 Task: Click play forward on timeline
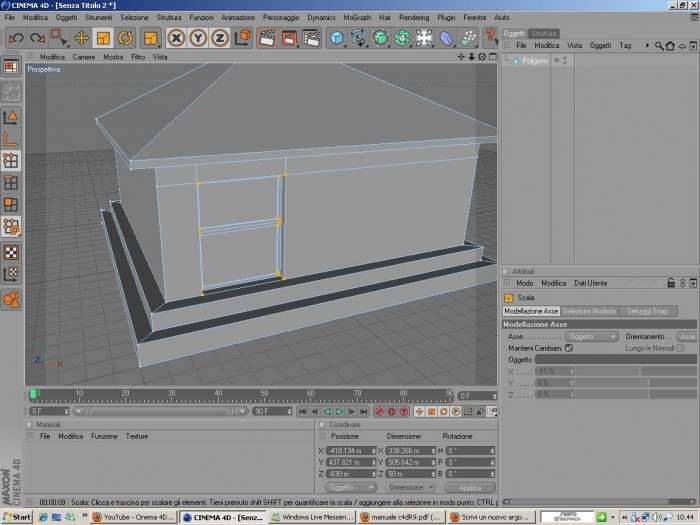tap(339, 412)
